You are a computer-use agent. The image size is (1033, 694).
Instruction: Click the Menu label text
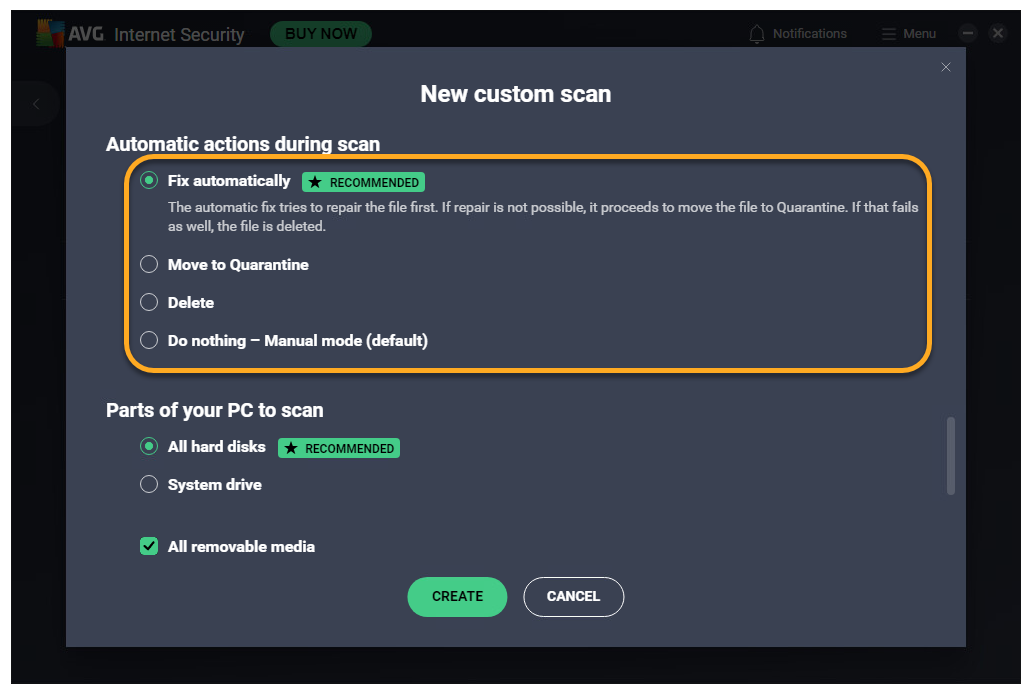pyautogui.click(x=919, y=34)
